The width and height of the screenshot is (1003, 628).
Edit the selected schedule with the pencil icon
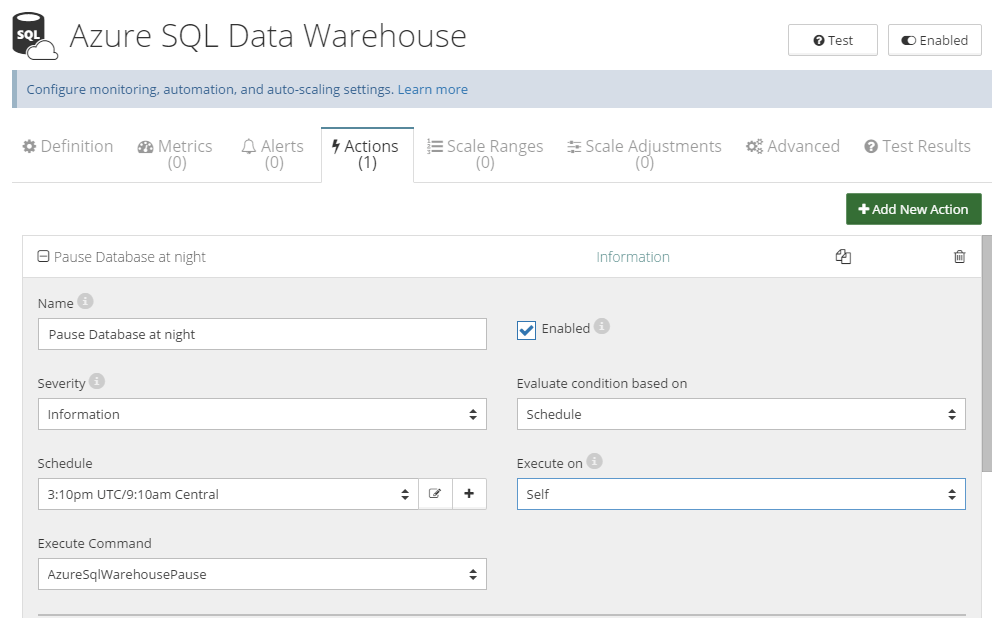(435, 494)
